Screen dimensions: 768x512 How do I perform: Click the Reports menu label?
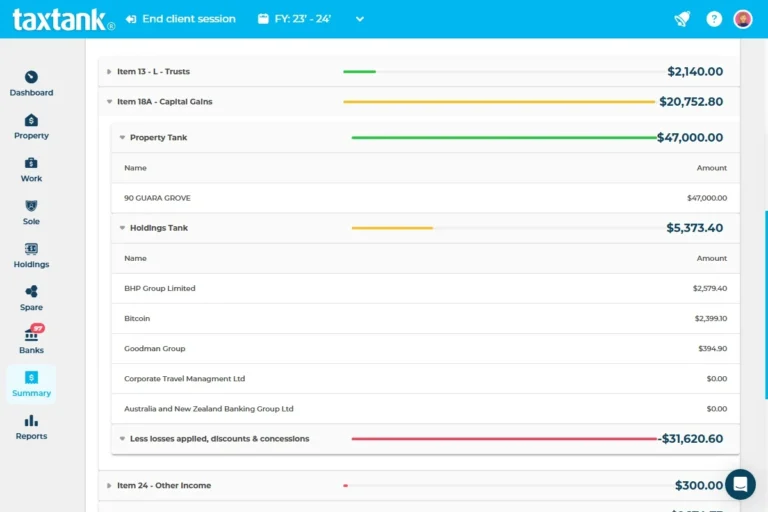pyautogui.click(x=31, y=436)
